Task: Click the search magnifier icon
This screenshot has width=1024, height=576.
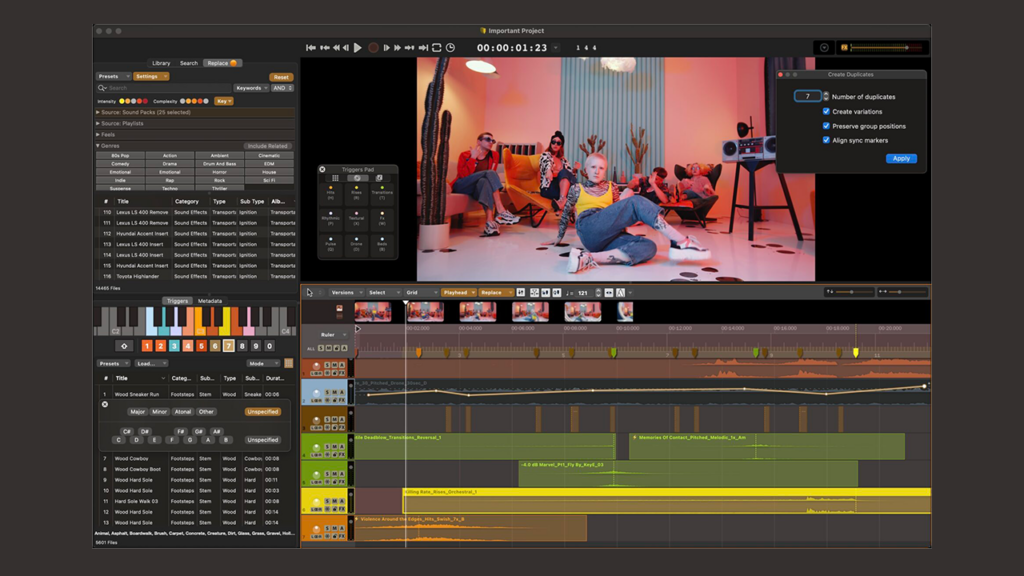Action: 102,88
